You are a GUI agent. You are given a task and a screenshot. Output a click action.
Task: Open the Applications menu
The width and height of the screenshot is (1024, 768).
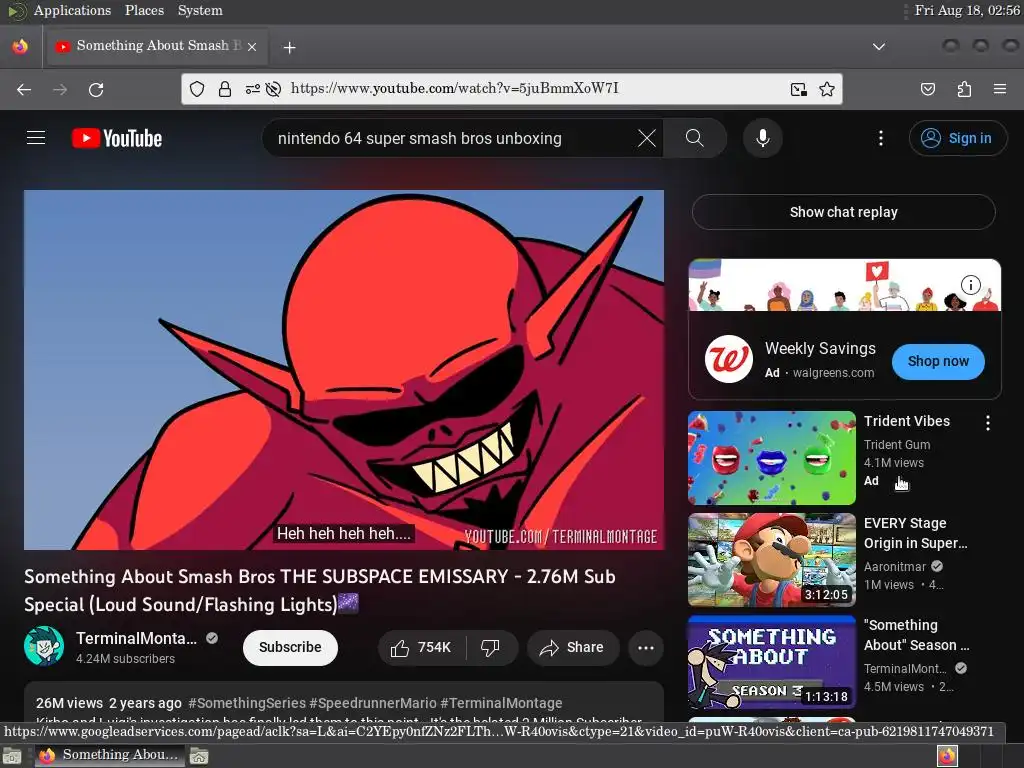click(x=72, y=10)
